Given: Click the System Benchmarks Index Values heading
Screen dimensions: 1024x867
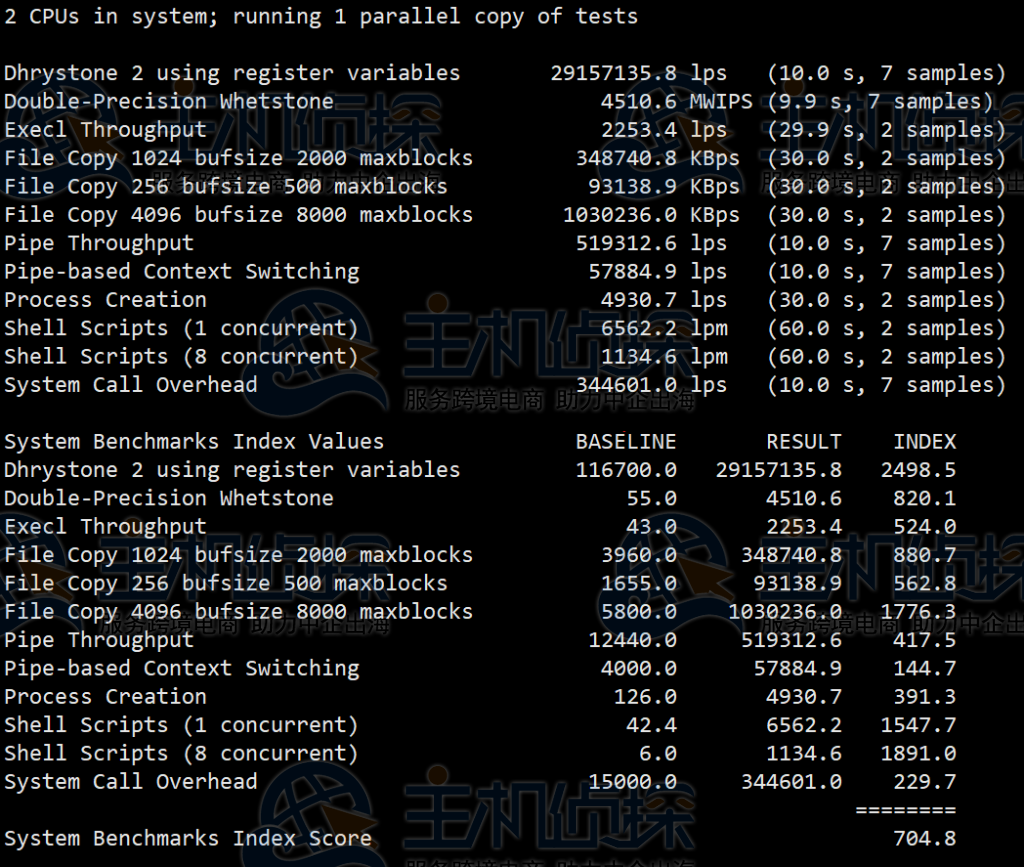Looking at the screenshot, I should 195,441.
